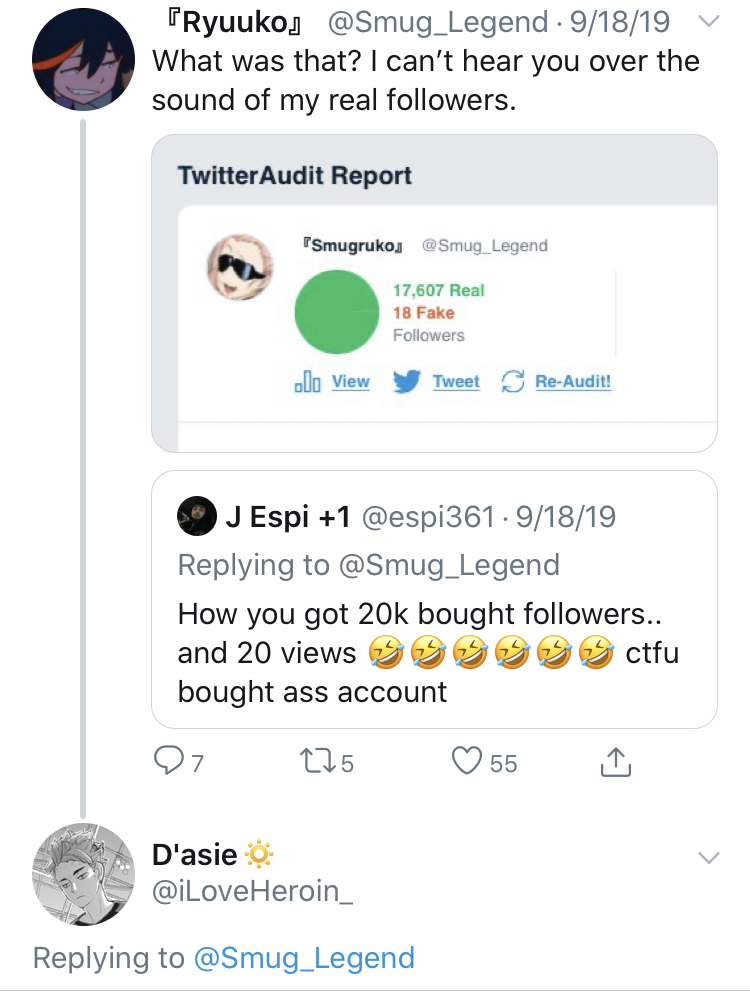750x991 pixels.
Task: Click the Twitter bird icon in report
Action: tap(407, 381)
